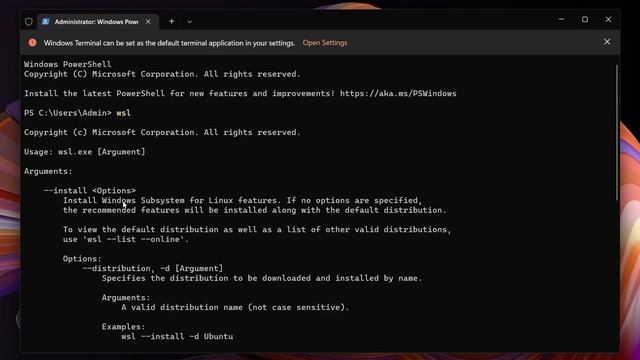Dismiss the default terminal notification bar
640x360 pixels.
click(607, 42)
